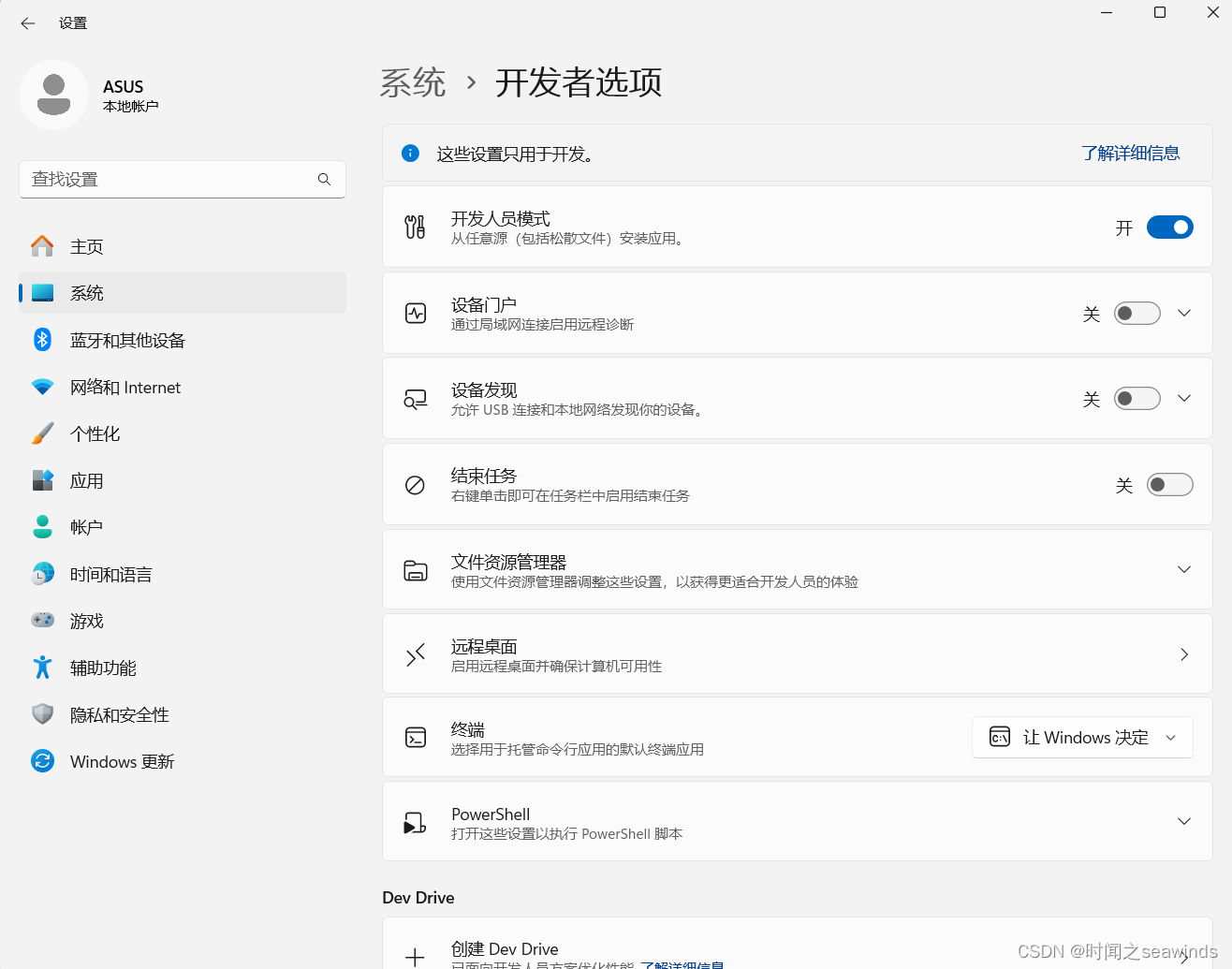Click the 个性化 paintbrush icon

[x=42, y=433]
